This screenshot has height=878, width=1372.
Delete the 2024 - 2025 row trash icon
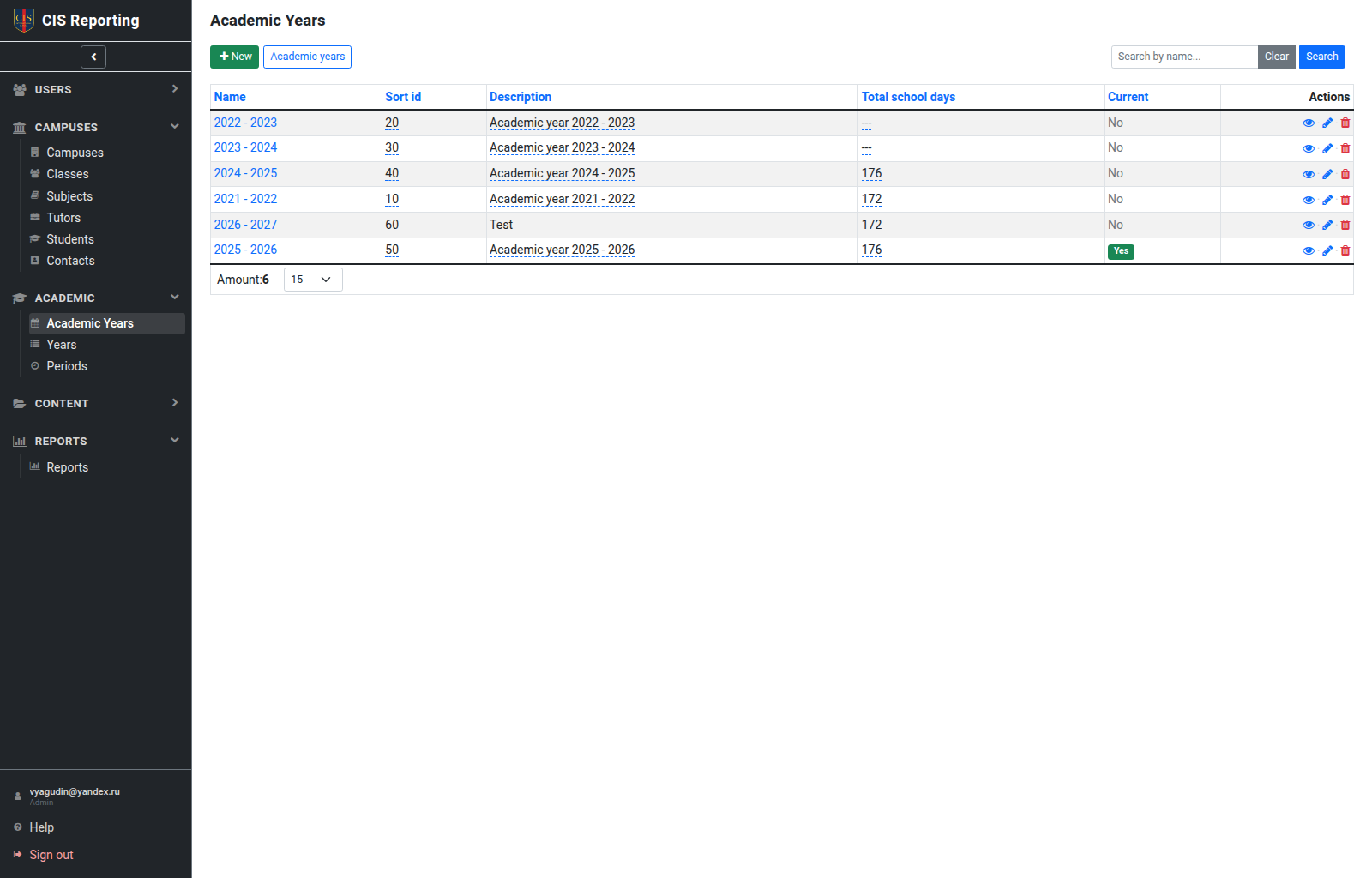click(1345, 175)
